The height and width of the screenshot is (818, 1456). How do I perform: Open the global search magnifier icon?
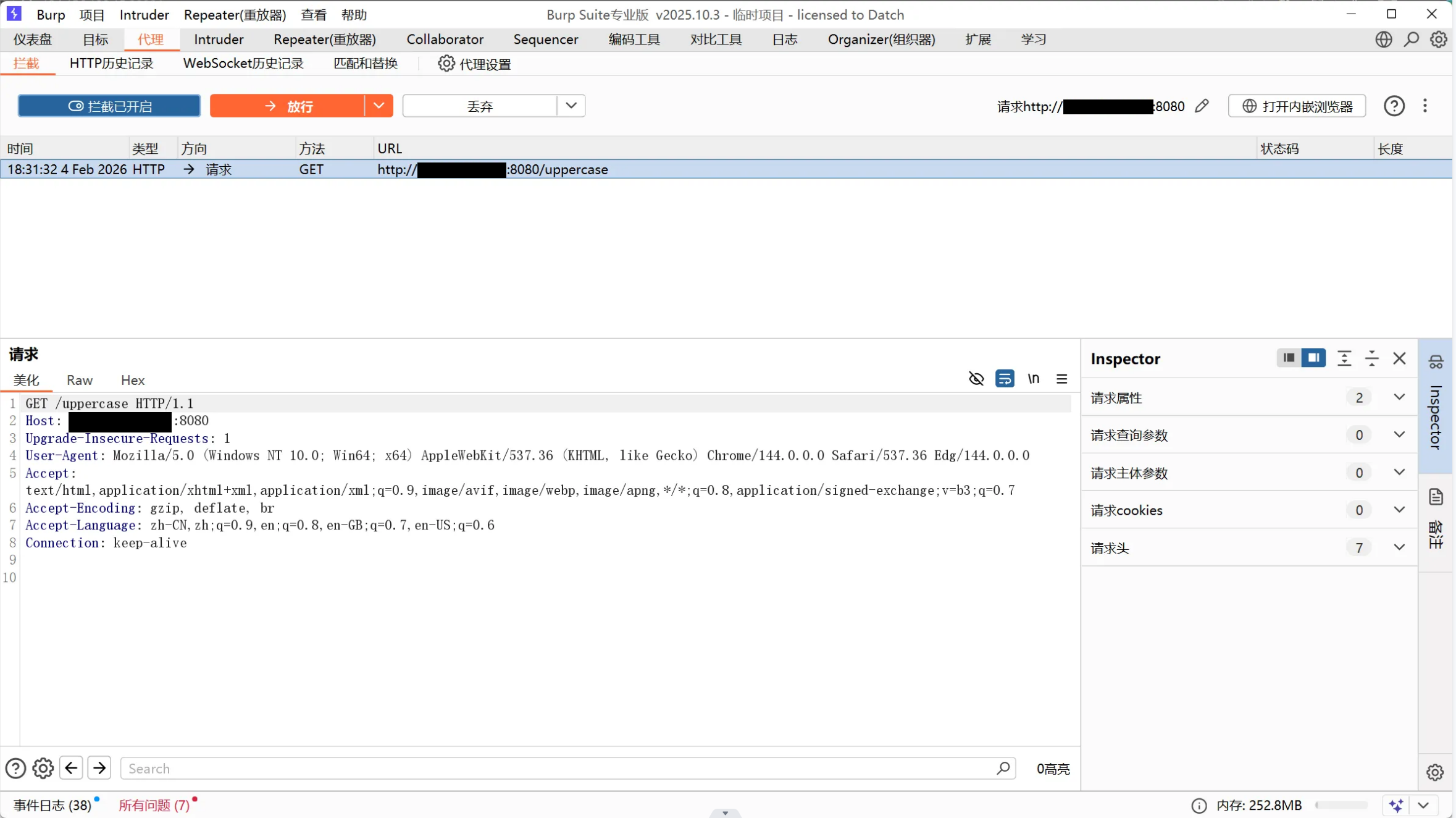click(1412, 40)
